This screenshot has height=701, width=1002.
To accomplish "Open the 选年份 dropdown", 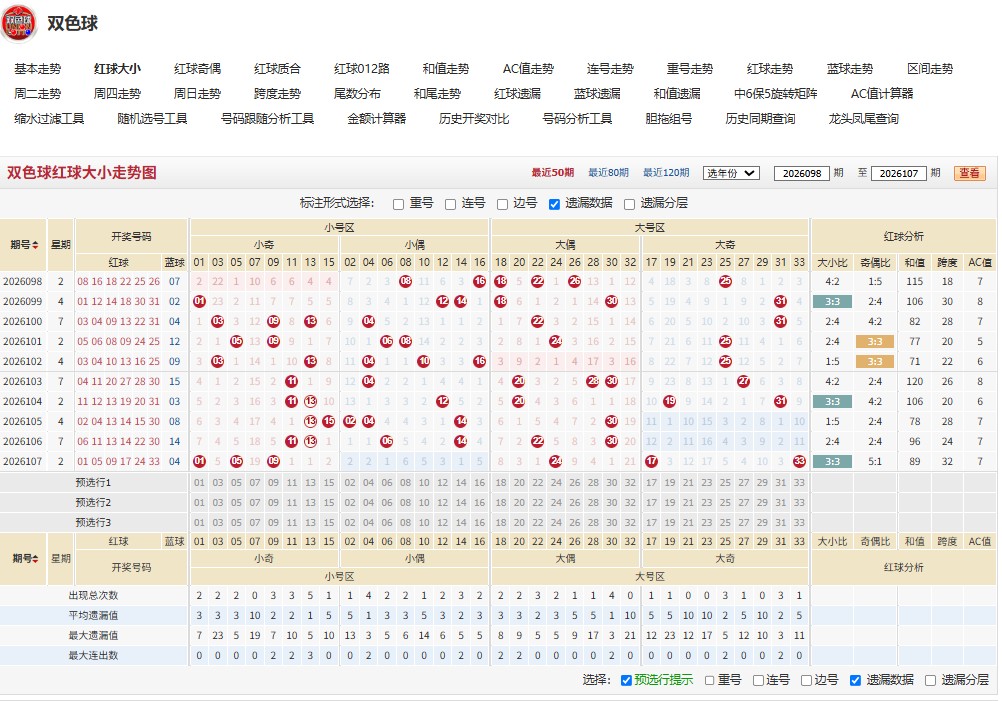I will (x=731, y=173).
